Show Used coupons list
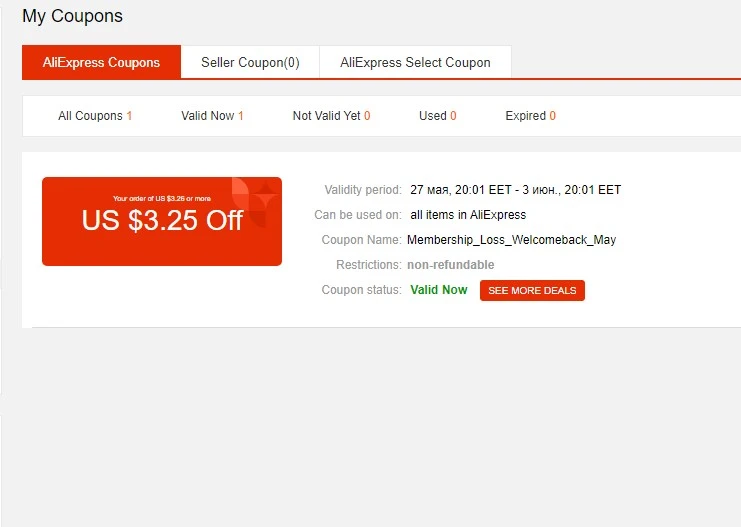The image size is (741, 527). pyautogui.click(x=438, y=116)
